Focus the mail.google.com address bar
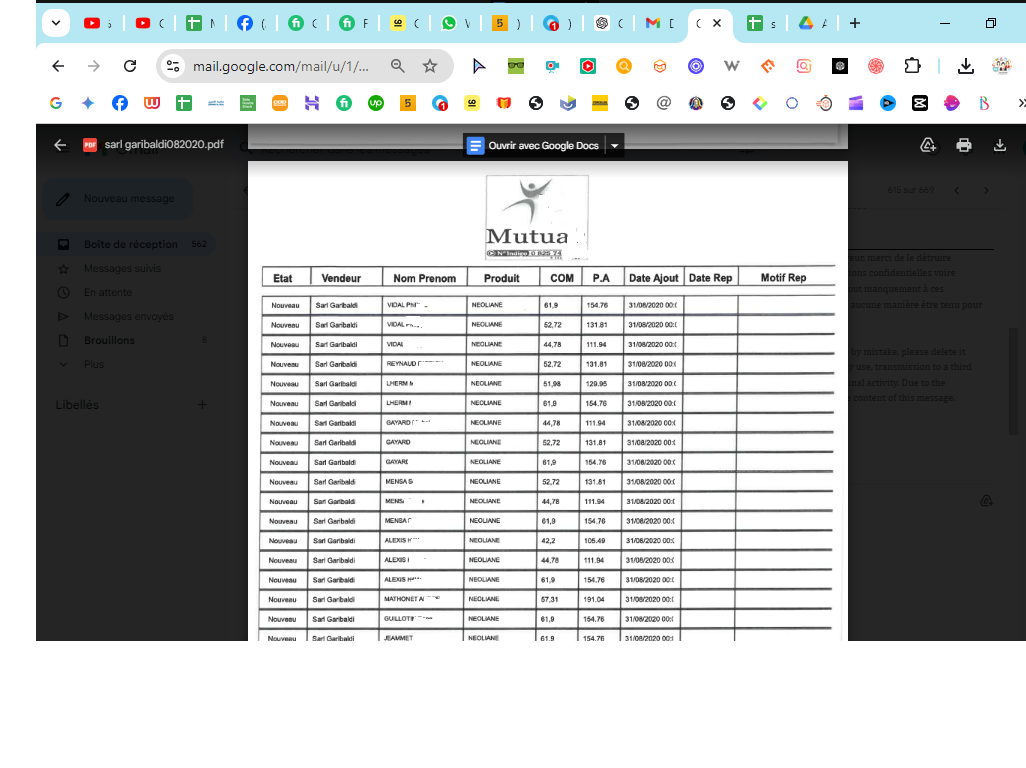The image size is (1026, 768). click(x=281, y=66)
